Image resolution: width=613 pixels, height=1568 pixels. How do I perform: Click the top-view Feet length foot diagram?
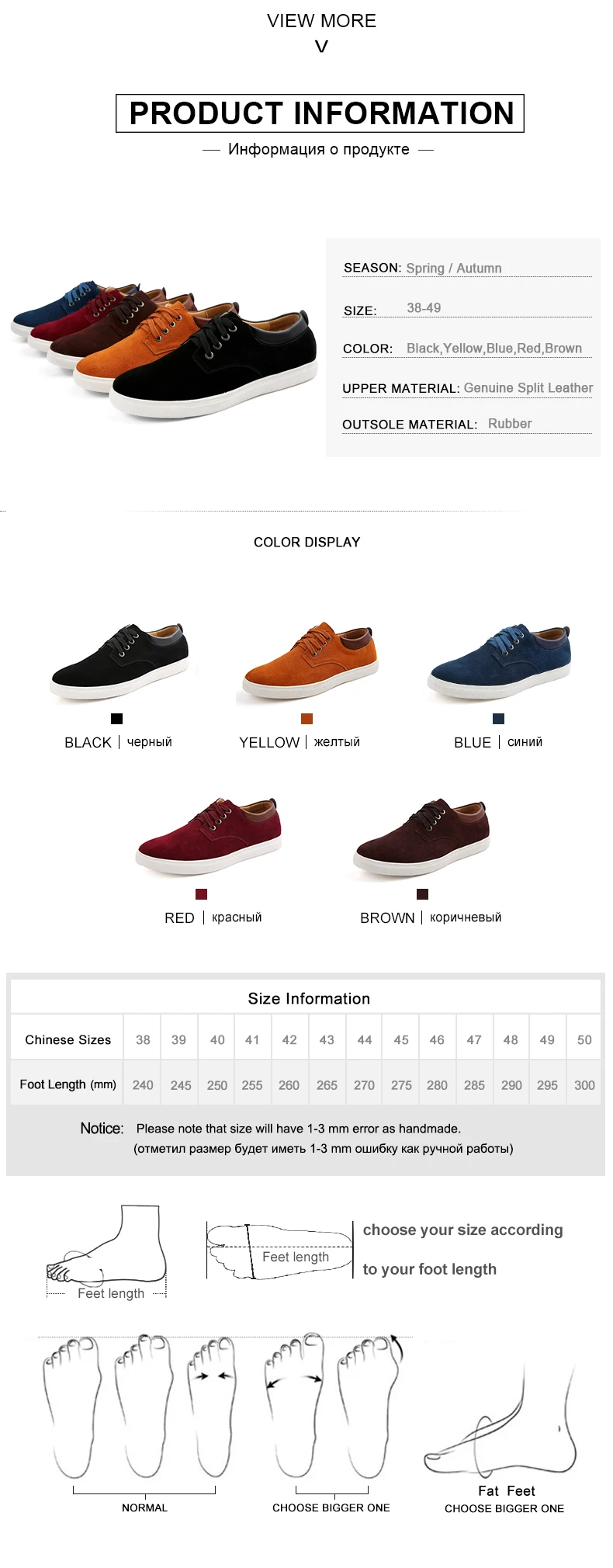click(x=280, y=1251)
